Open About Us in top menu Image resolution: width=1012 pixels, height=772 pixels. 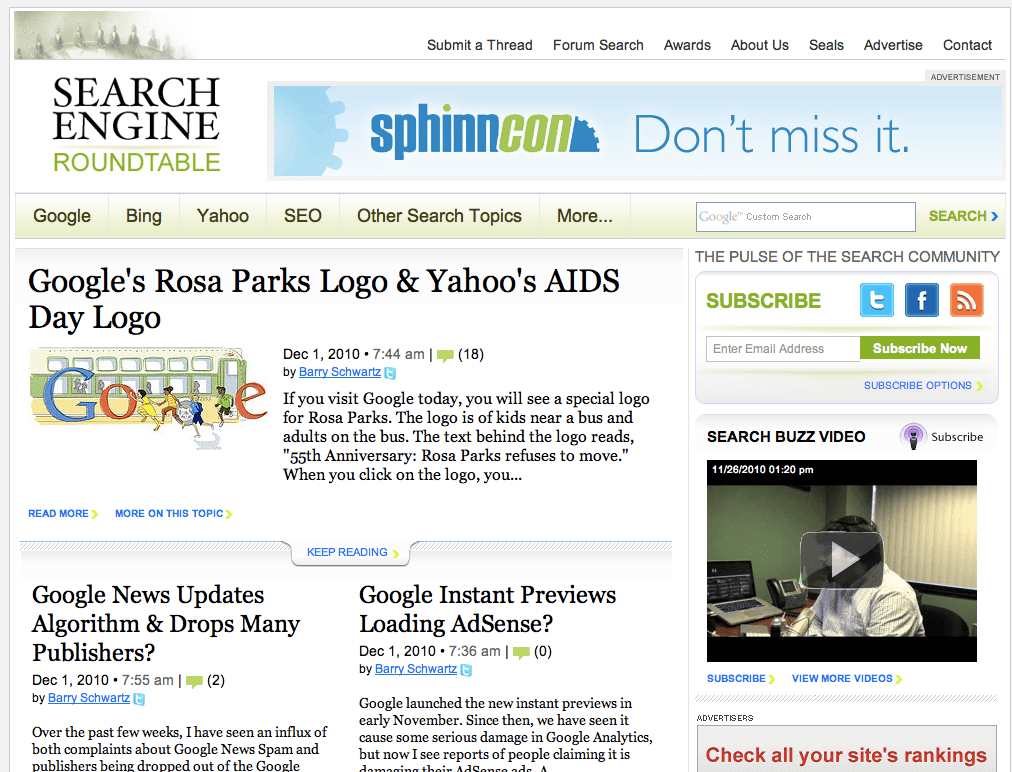point(760,45)
